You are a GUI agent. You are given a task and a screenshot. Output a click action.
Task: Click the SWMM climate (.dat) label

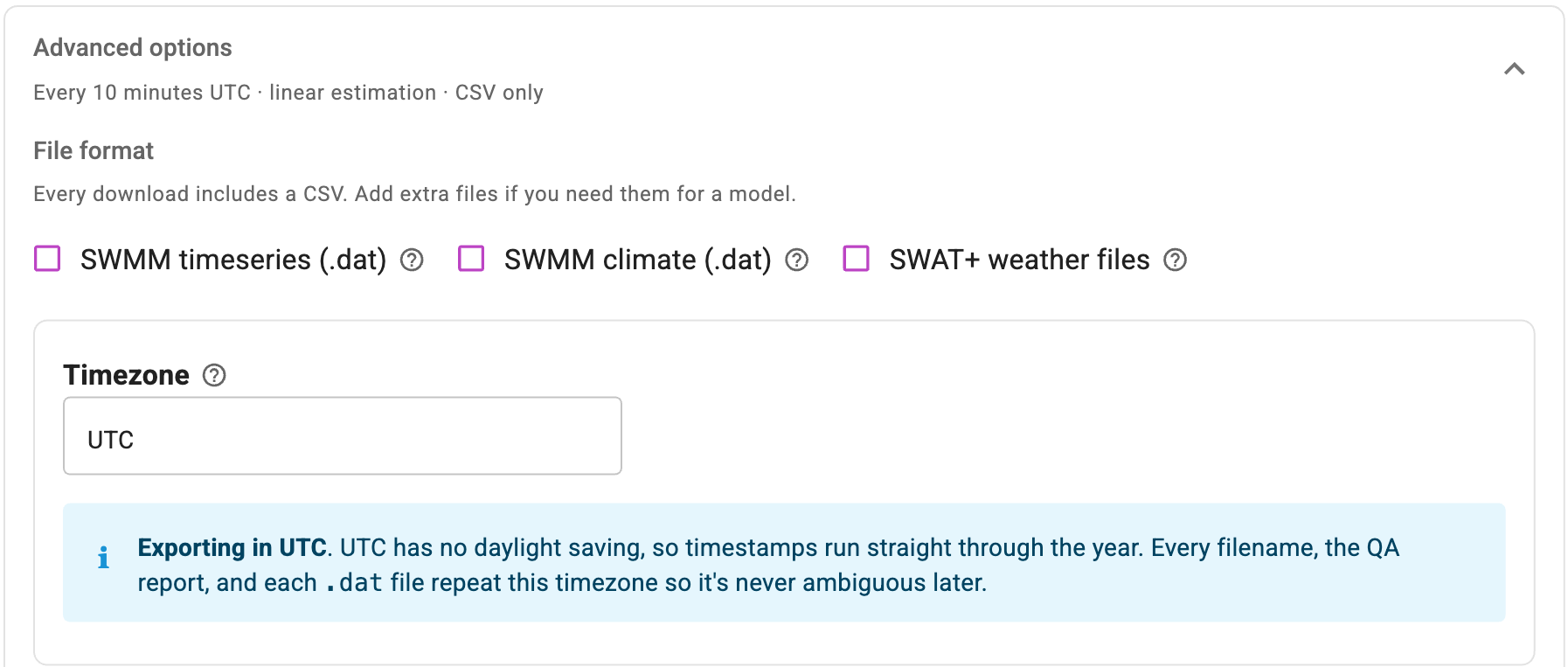[x=638, y=260]
